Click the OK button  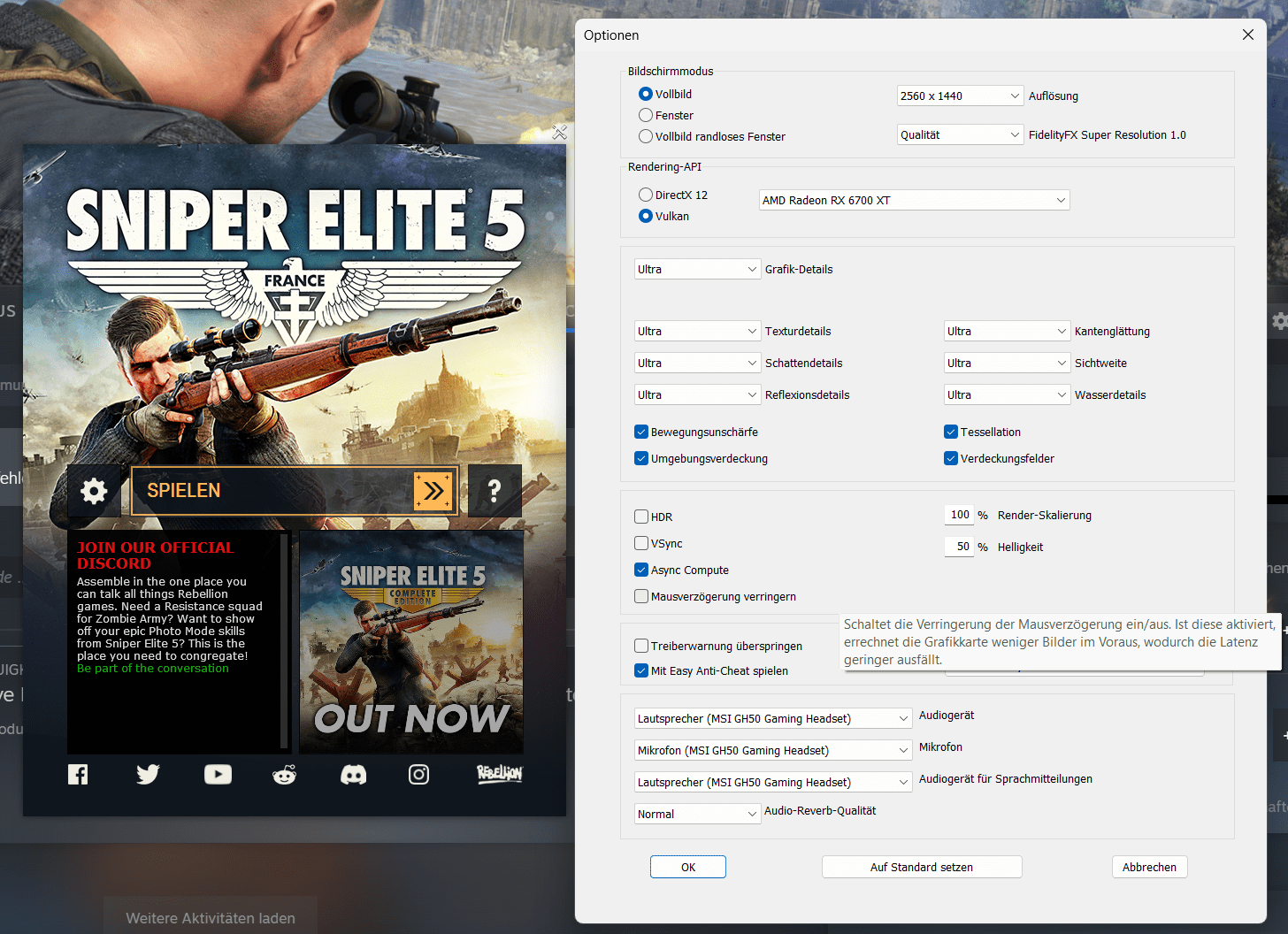(688, 867)
